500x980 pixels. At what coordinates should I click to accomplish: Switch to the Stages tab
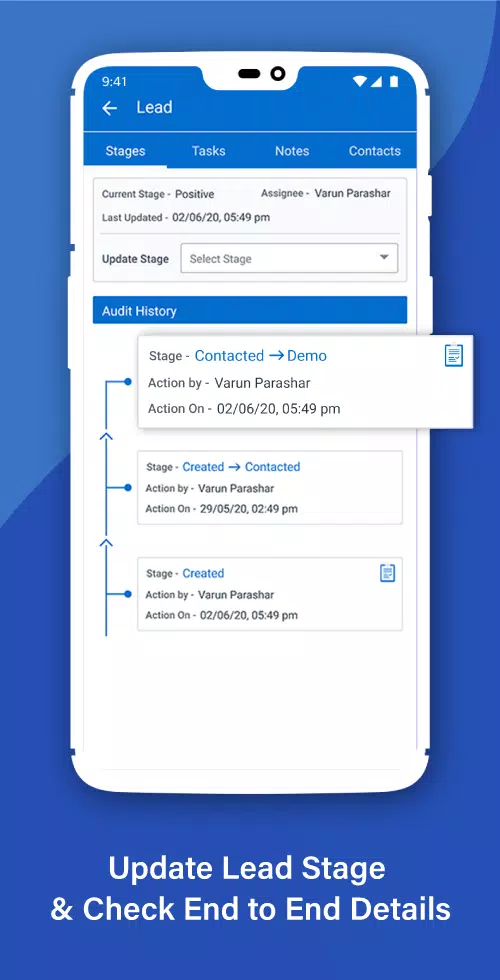pos(125,151)
